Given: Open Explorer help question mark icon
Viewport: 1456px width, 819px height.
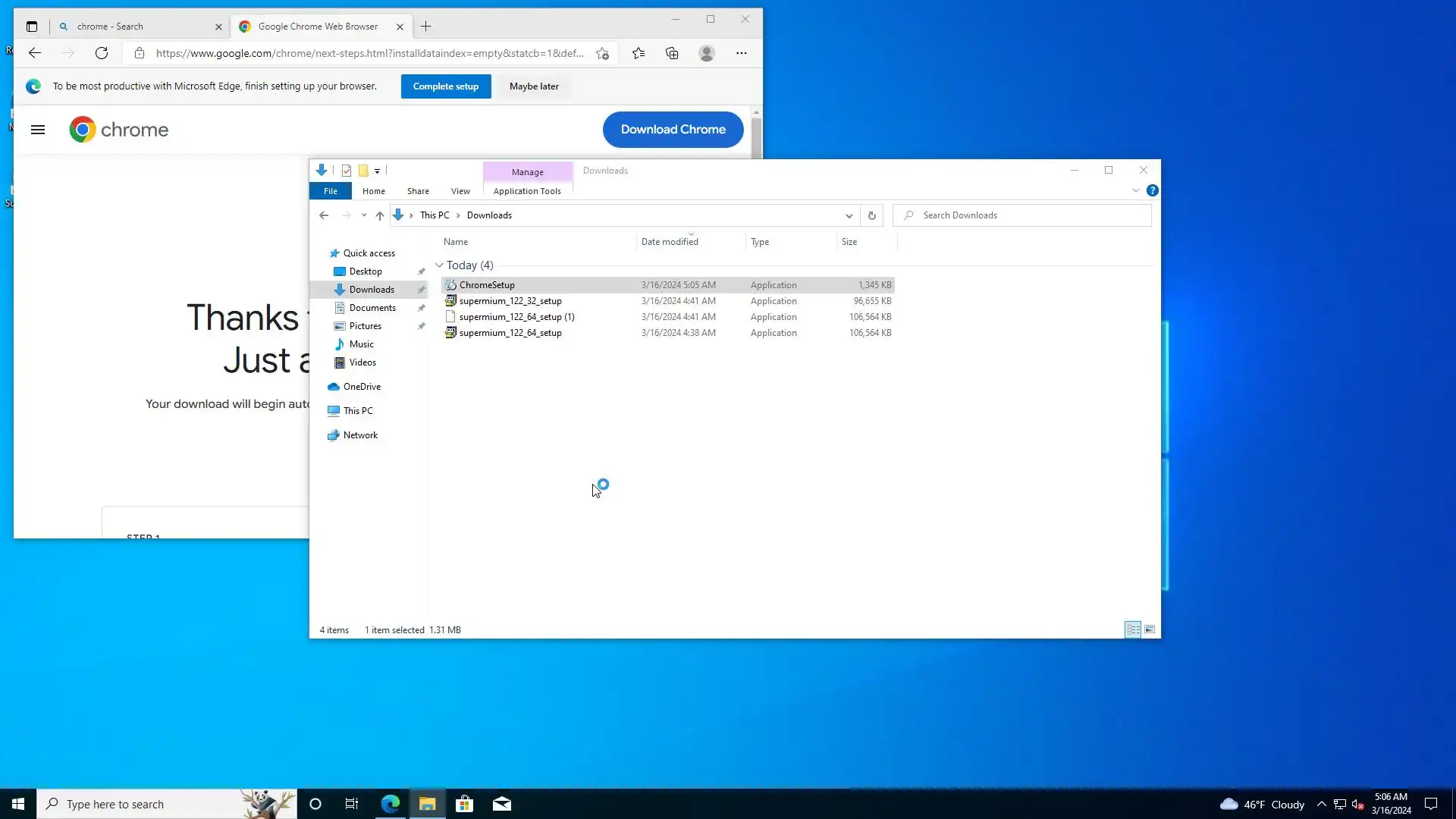Looking at the screenshot, I should [1152, 190].
